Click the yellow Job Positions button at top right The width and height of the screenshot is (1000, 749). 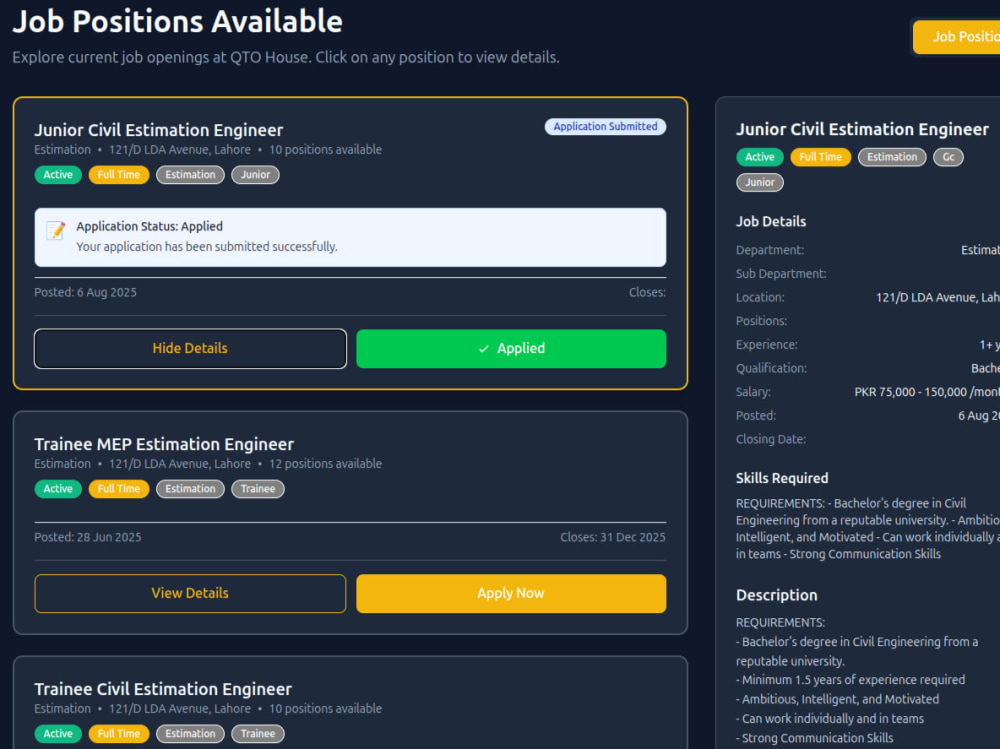point(957,37)
